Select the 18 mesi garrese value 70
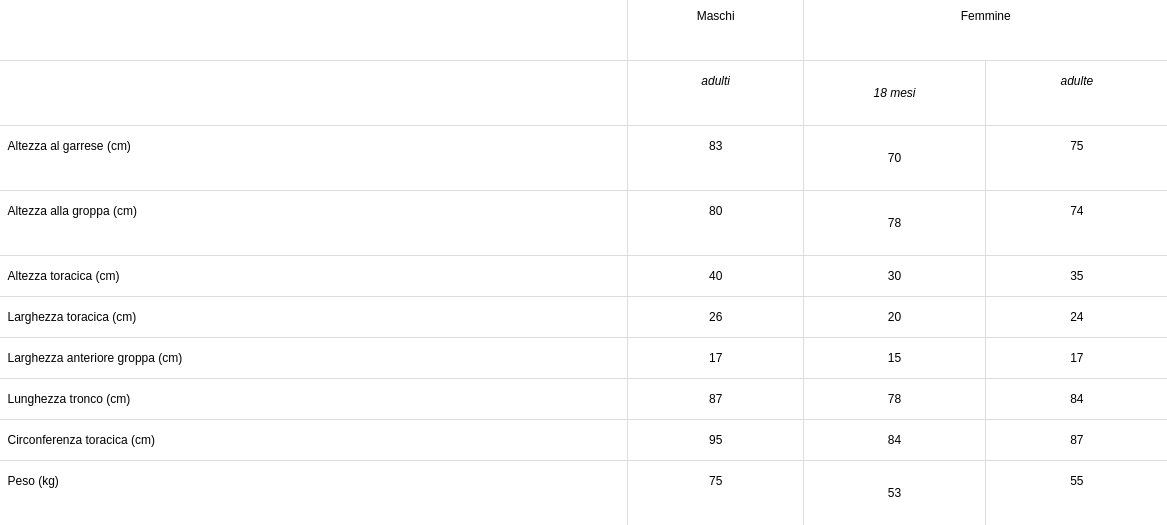Image resolution: width=1167 pixels, height=525 pixels. (x=894, y=158)
